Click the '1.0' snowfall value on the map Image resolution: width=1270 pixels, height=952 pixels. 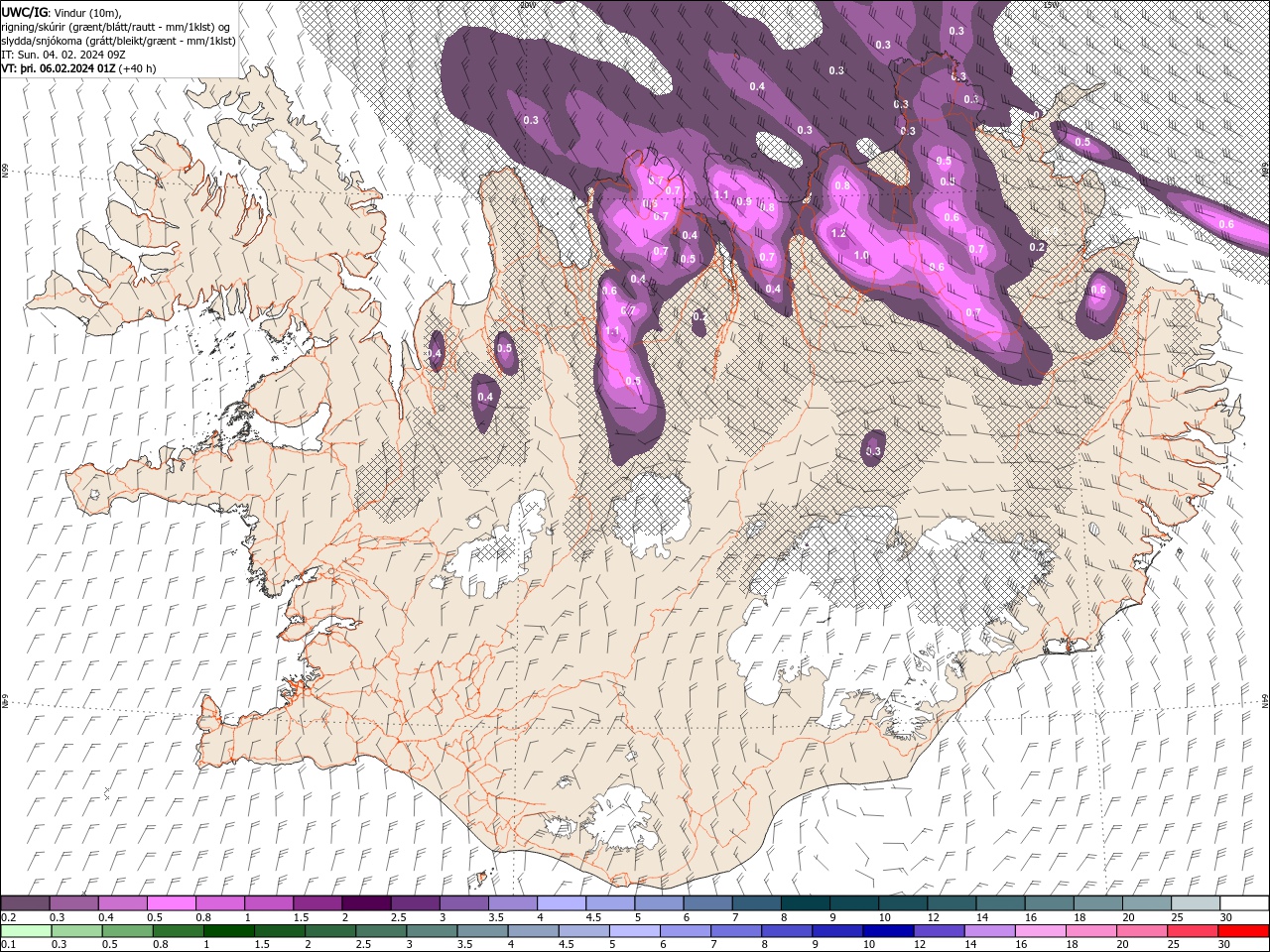point(861,256)
